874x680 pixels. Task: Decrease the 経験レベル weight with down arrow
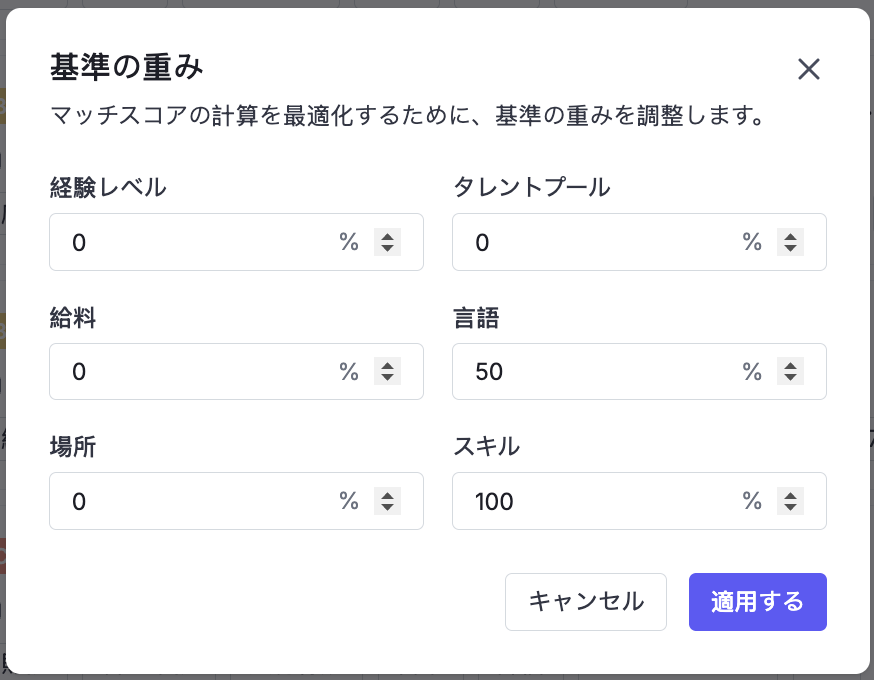(387, 248)
